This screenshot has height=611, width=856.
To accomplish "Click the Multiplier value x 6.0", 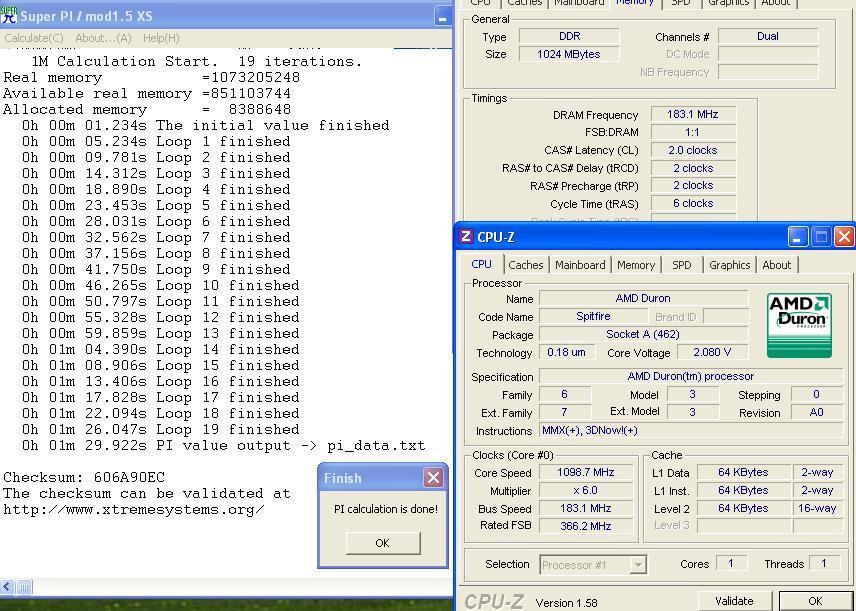I will coord(586,490).
